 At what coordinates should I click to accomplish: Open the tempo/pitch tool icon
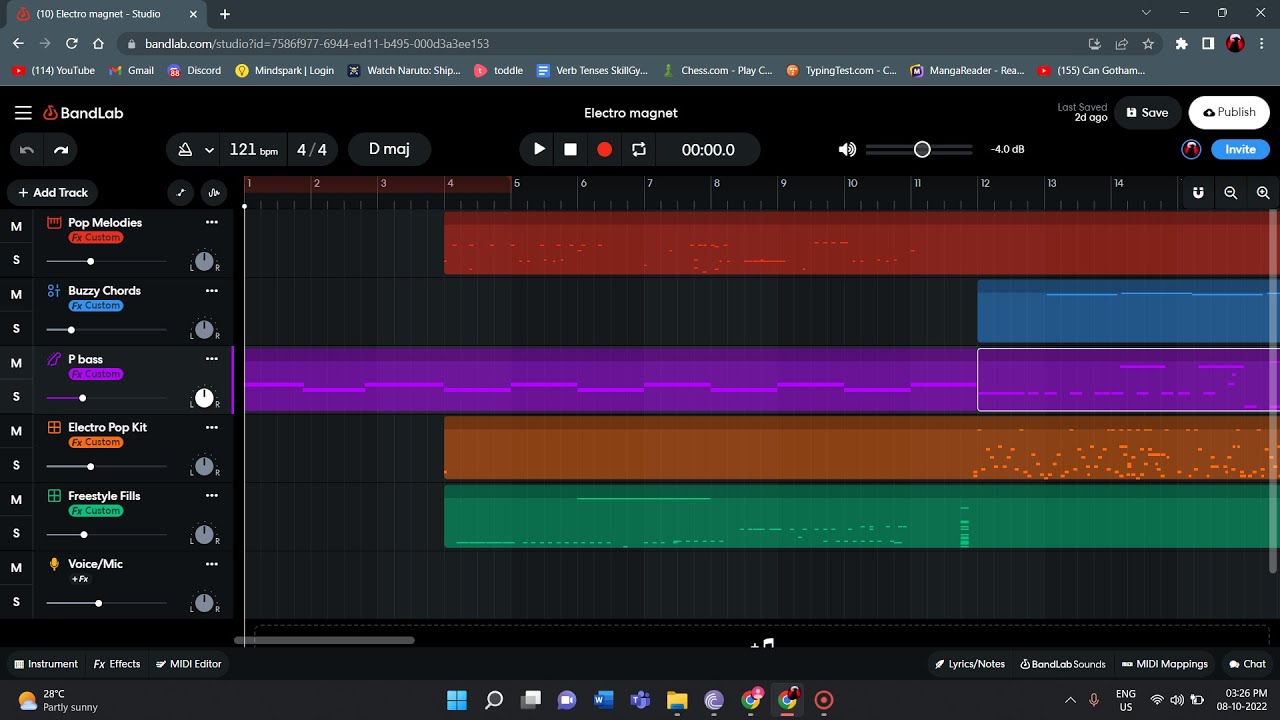(x=213, y=193)
